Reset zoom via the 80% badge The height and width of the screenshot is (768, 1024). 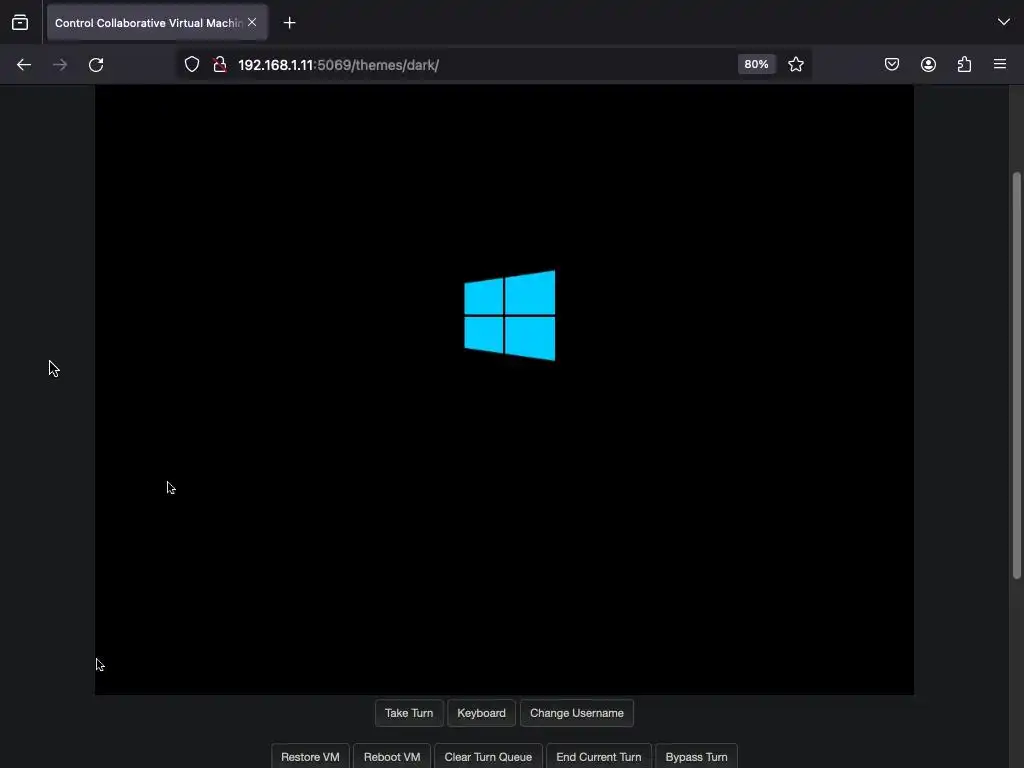click(756, 64)
